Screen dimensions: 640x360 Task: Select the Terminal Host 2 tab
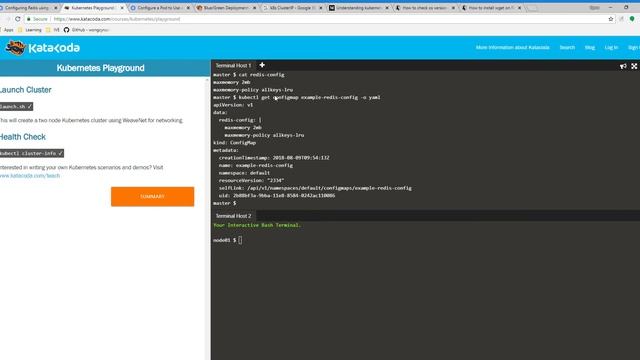tap(233, 216)
